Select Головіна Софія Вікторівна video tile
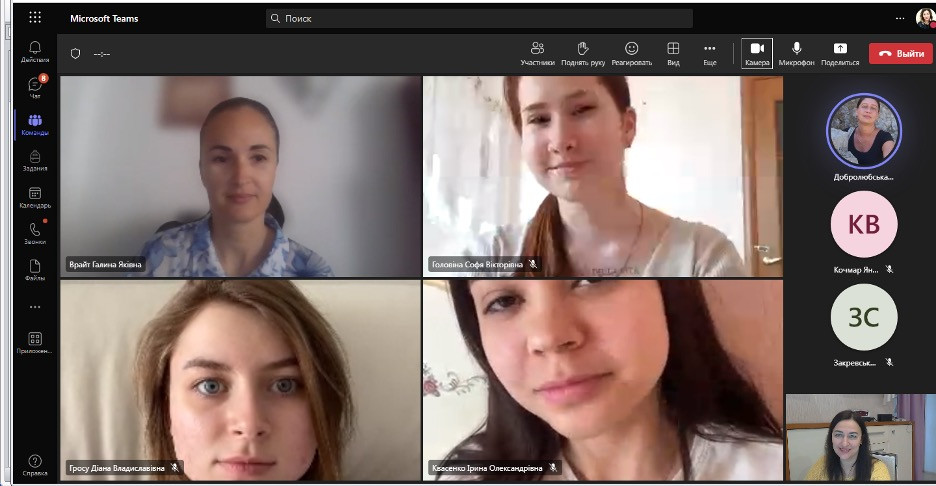 (x=603, y=176)
